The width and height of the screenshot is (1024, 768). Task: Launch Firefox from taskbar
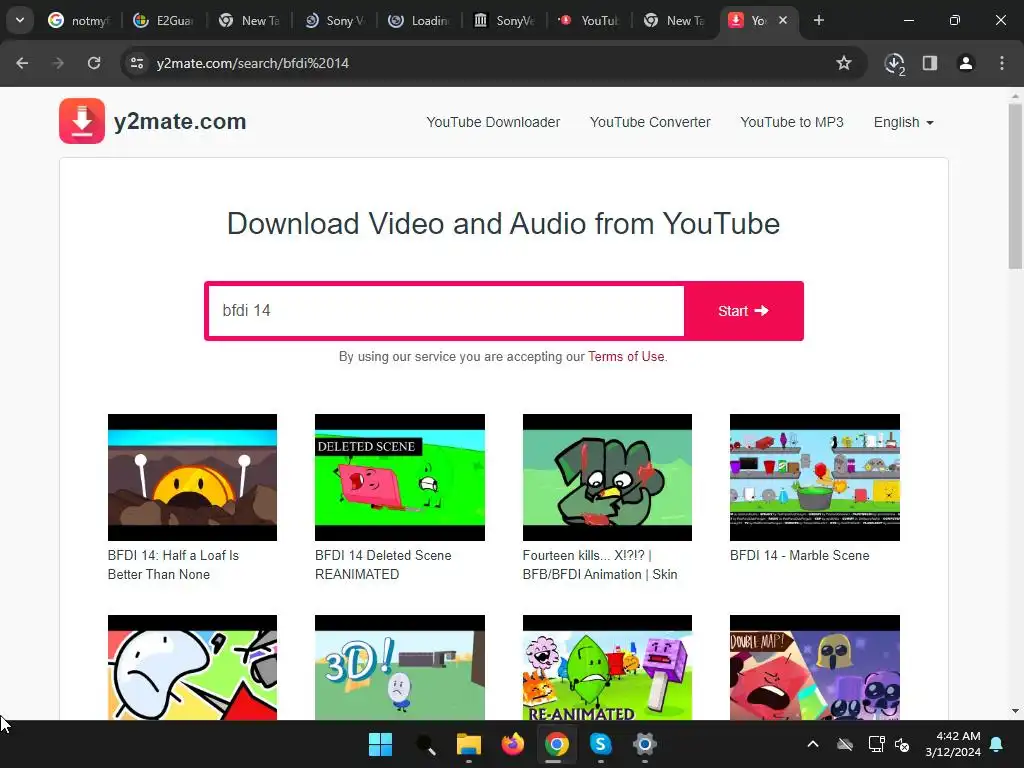(x=513, y=744)
